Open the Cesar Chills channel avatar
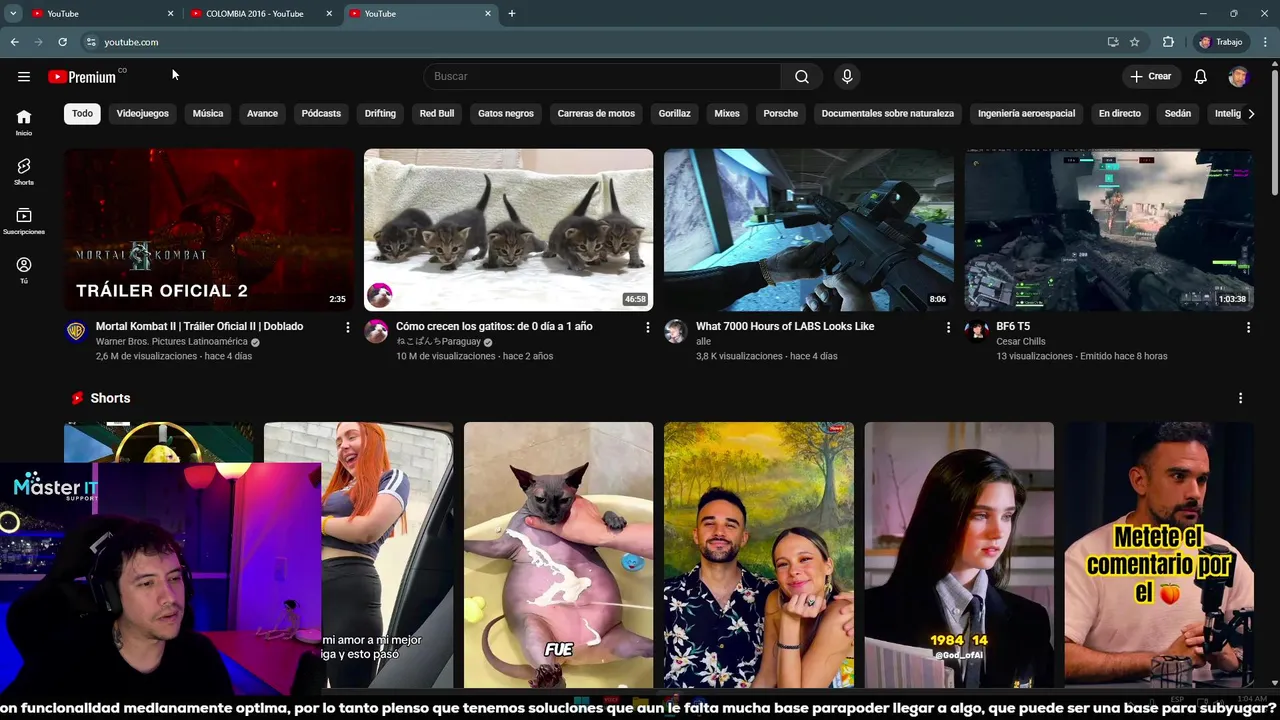Screen dimensions: 1280x720 point(976,332)
